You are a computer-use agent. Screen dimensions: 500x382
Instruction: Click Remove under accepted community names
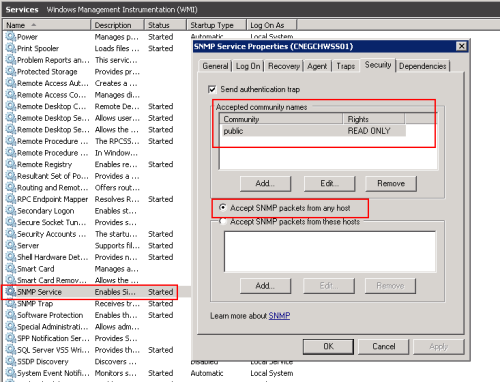pyautogui.click(x=391, y=183)
